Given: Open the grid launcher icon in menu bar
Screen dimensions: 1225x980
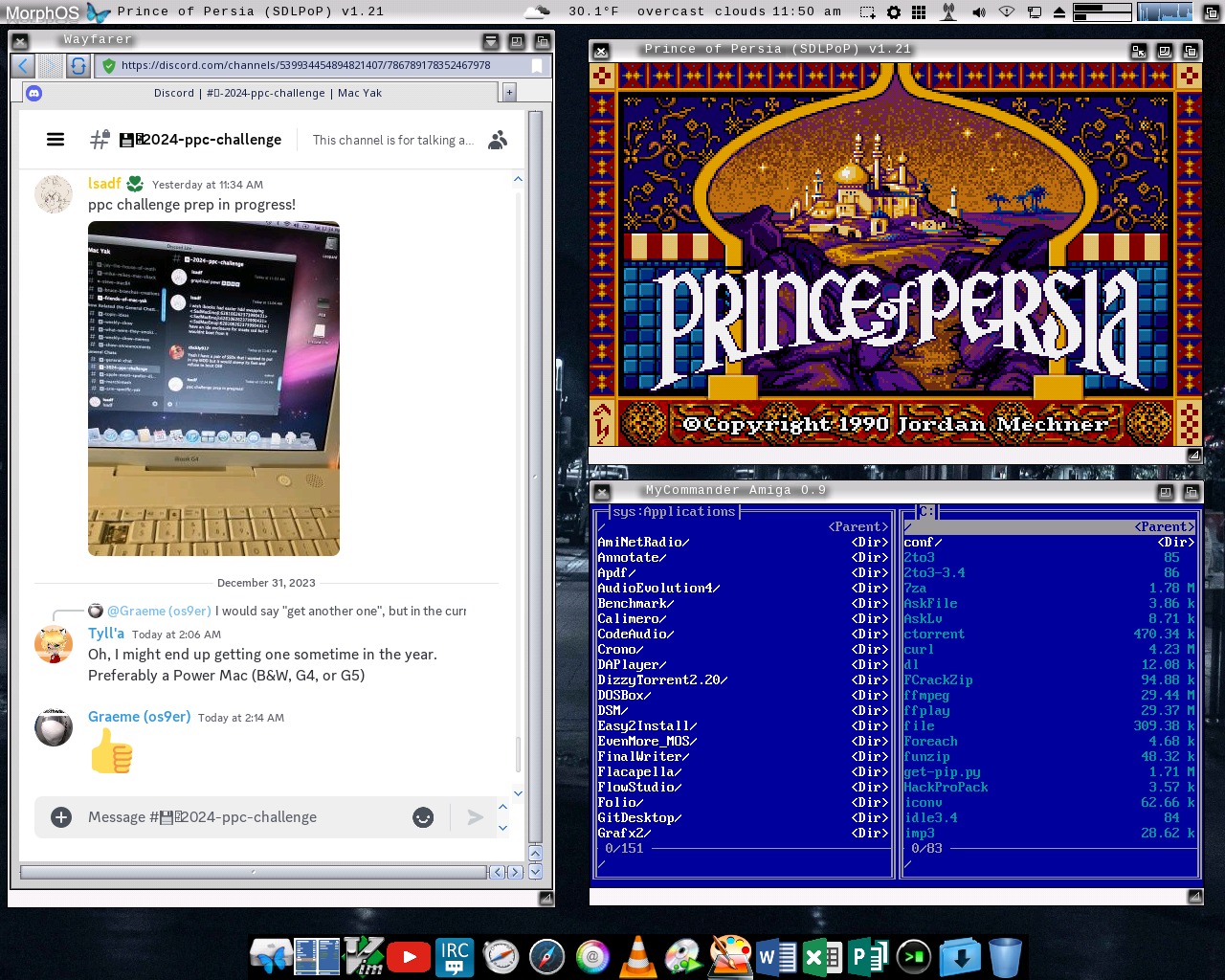Looking at the screenshot, I should pos(919,12).
